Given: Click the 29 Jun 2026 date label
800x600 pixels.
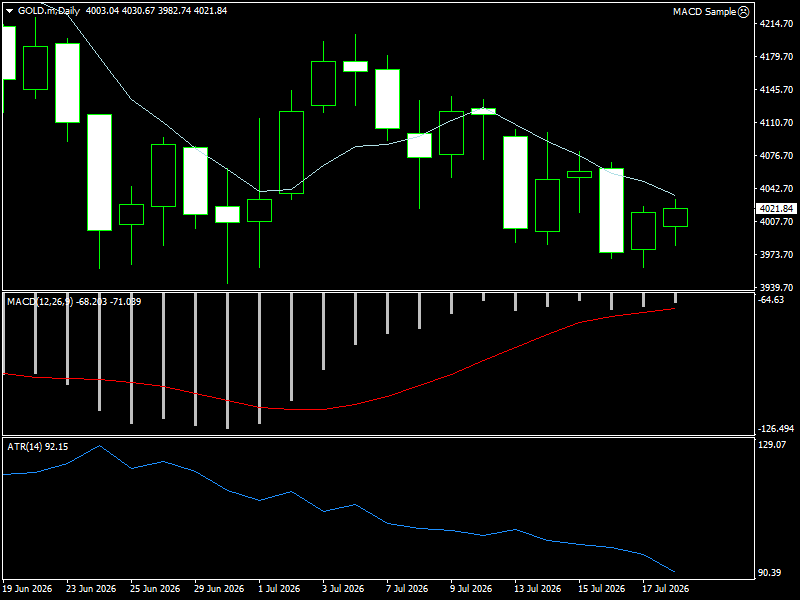Looking at the screenshot, I should [x=219, y=589].
